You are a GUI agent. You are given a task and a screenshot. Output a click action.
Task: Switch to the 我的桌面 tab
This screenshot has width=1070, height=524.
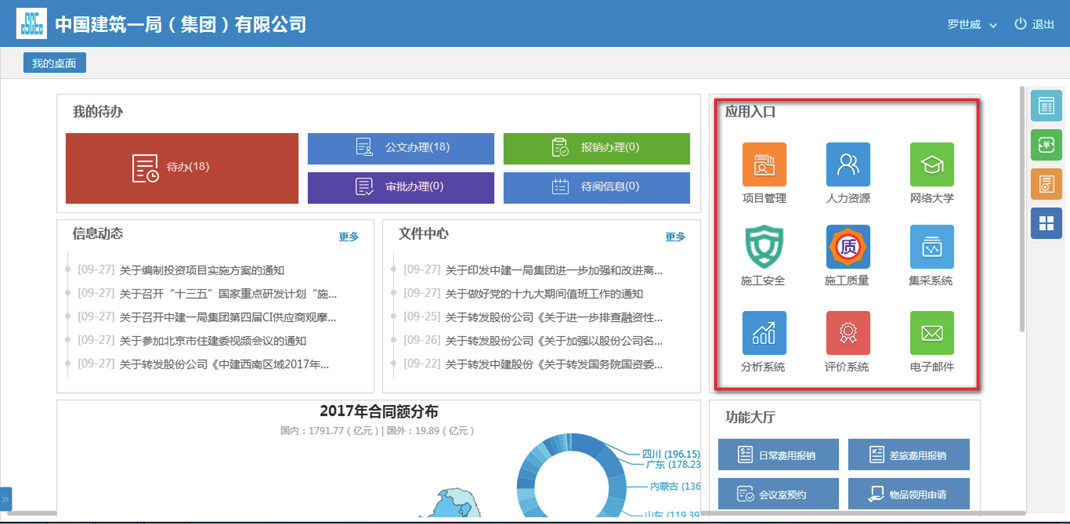pos(55,63)
